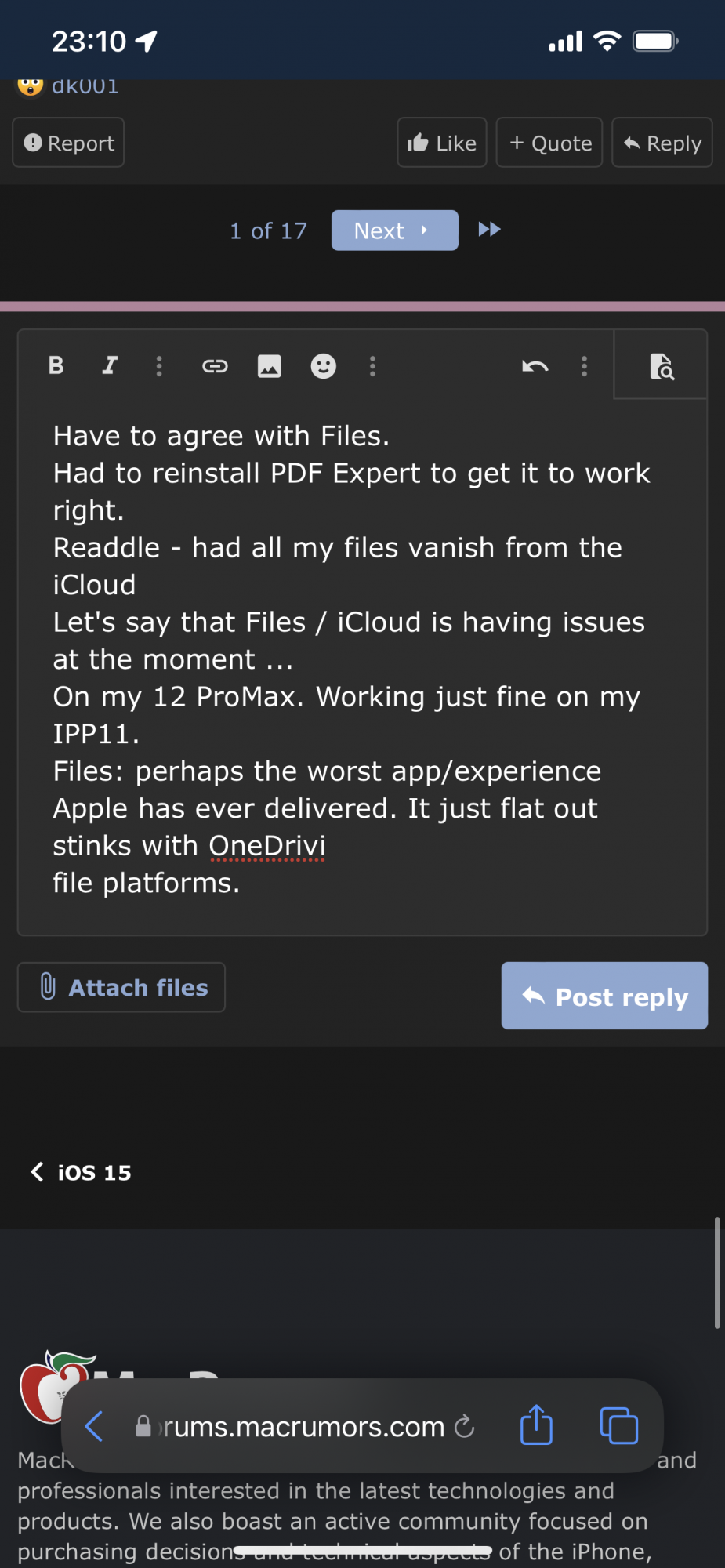Preview the reply with document icon

pyautogui.click(x=662, y=366)
